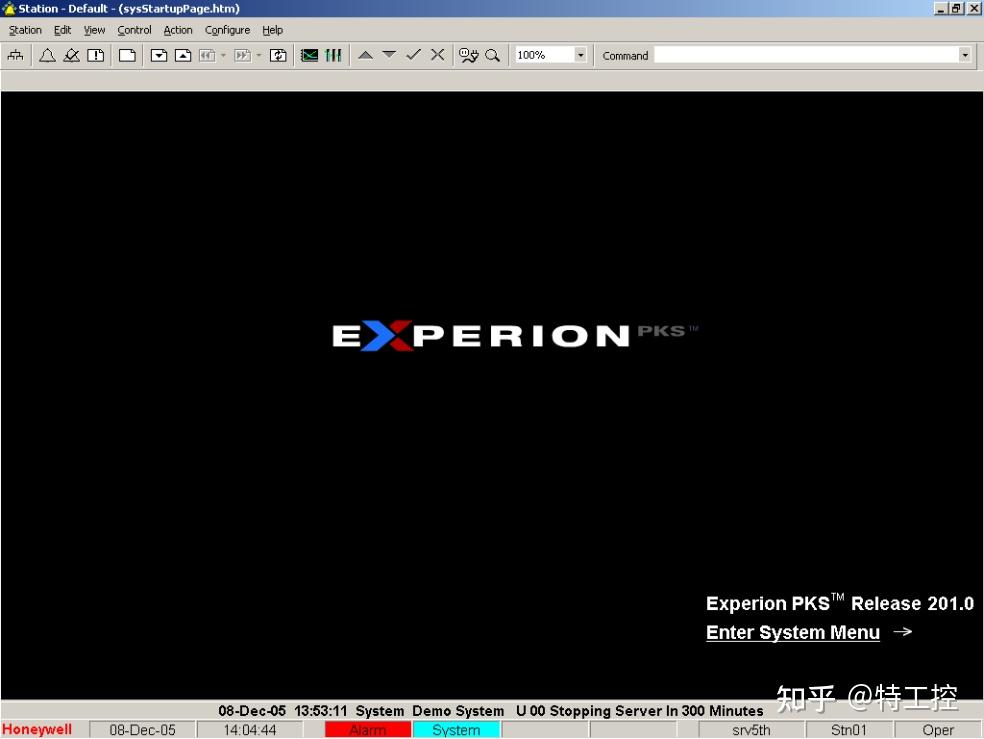Expand the Back history dropdown arrow
The height and width of the screenshot is (739, 984).
pos(223,55)
